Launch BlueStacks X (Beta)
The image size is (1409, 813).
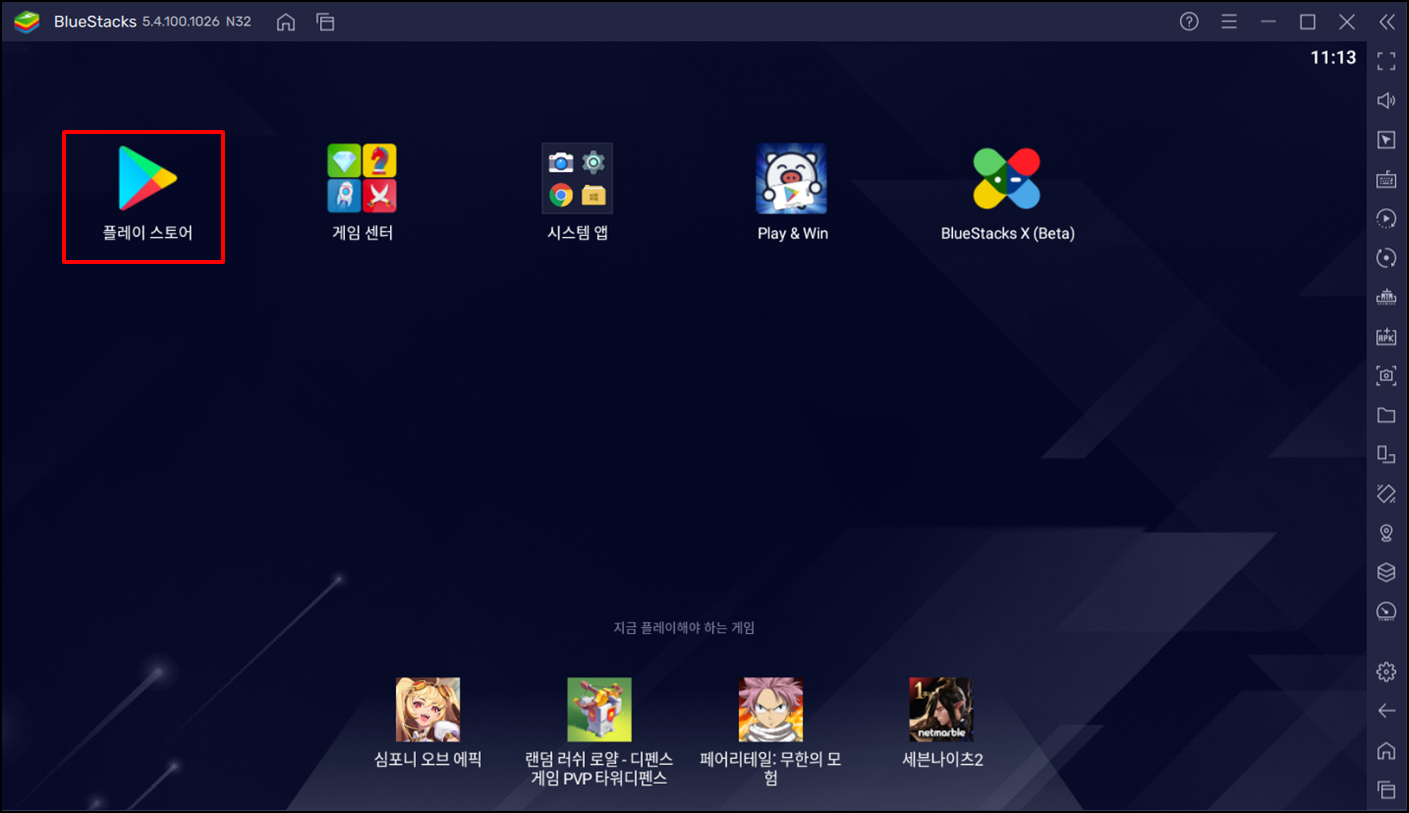click(x=1007, y=179)
